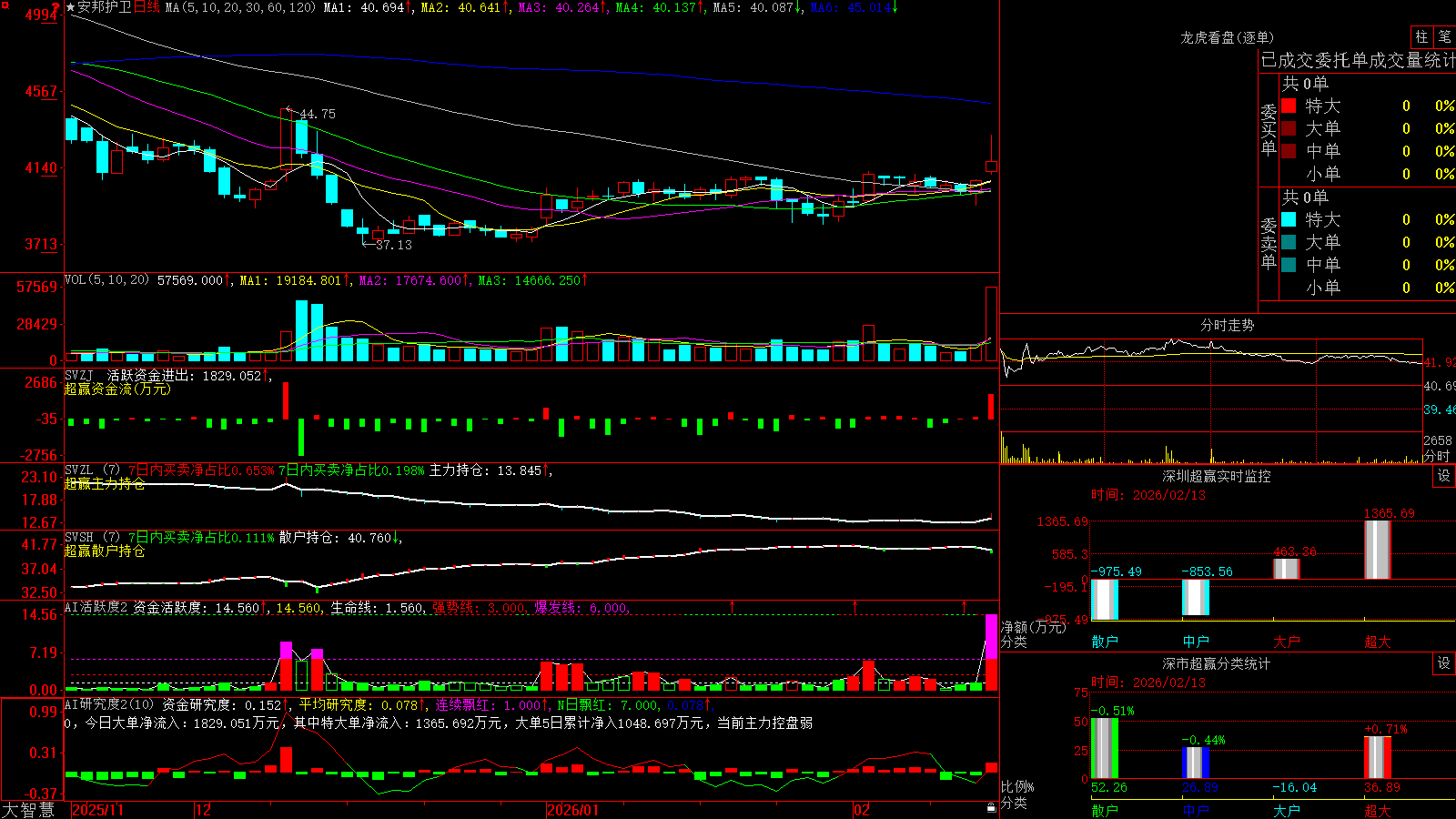Image resolution: width=1456 pixels, height=819 pixels.
Task: Click the 中户 bar showing -853.56
Action: pos(1196,597)
